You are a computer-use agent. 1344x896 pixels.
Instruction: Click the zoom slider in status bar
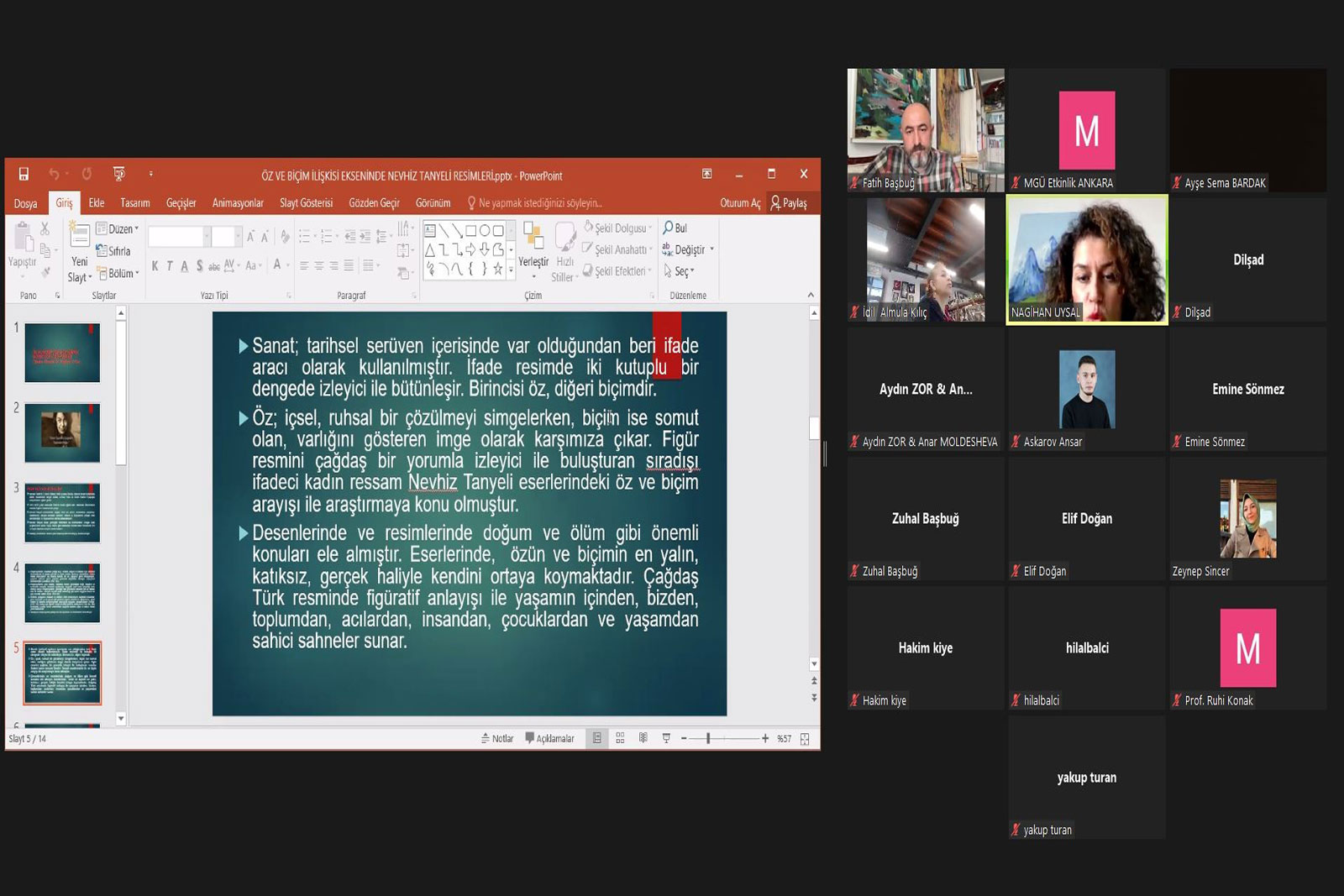(708, 738)
